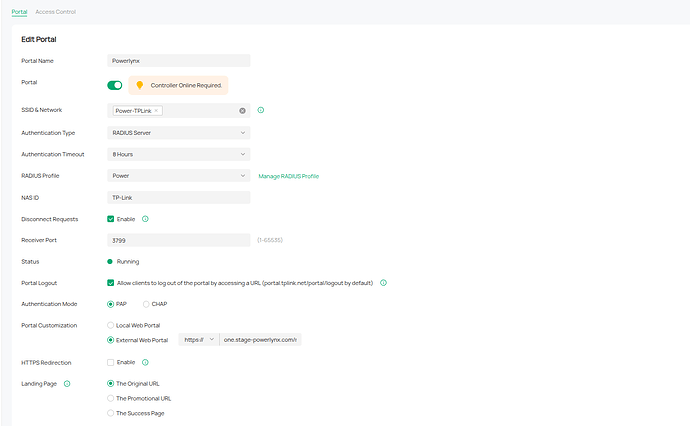
Task: Expand the Authentication Timeout dropdown
Action: (179, 154)
